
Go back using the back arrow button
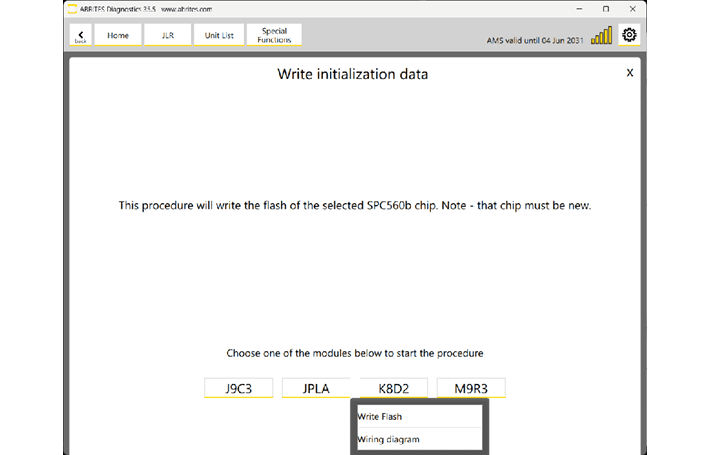click(81, 35)
